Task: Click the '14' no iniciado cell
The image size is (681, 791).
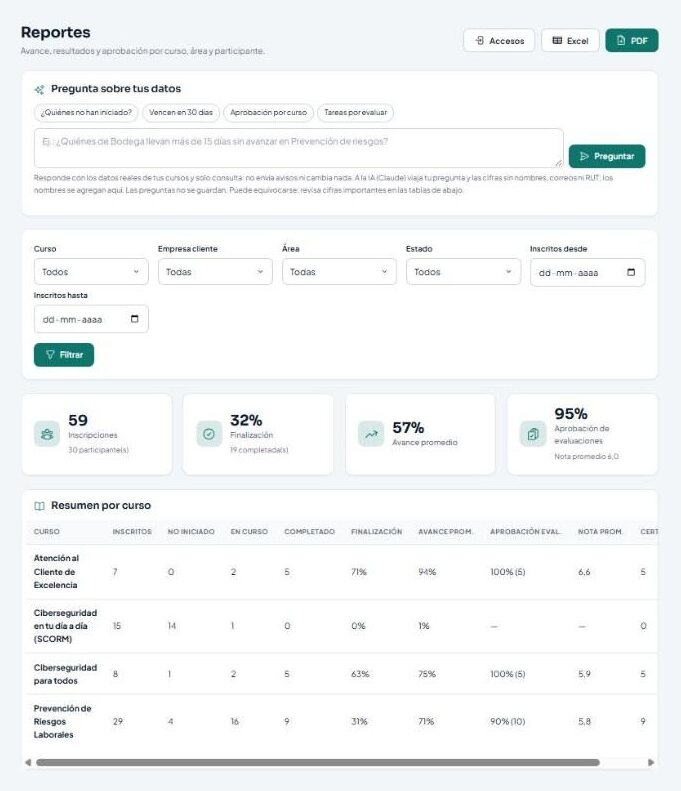Action: [x=172, y=626]
